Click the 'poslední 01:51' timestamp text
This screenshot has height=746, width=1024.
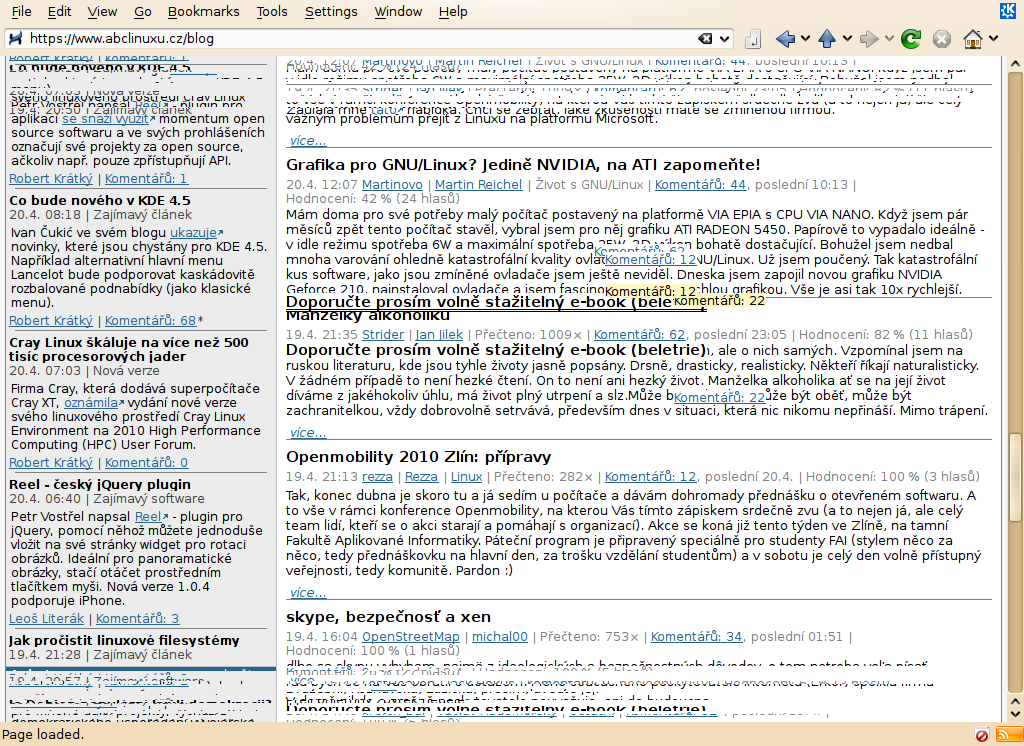[x=797, y=636]
